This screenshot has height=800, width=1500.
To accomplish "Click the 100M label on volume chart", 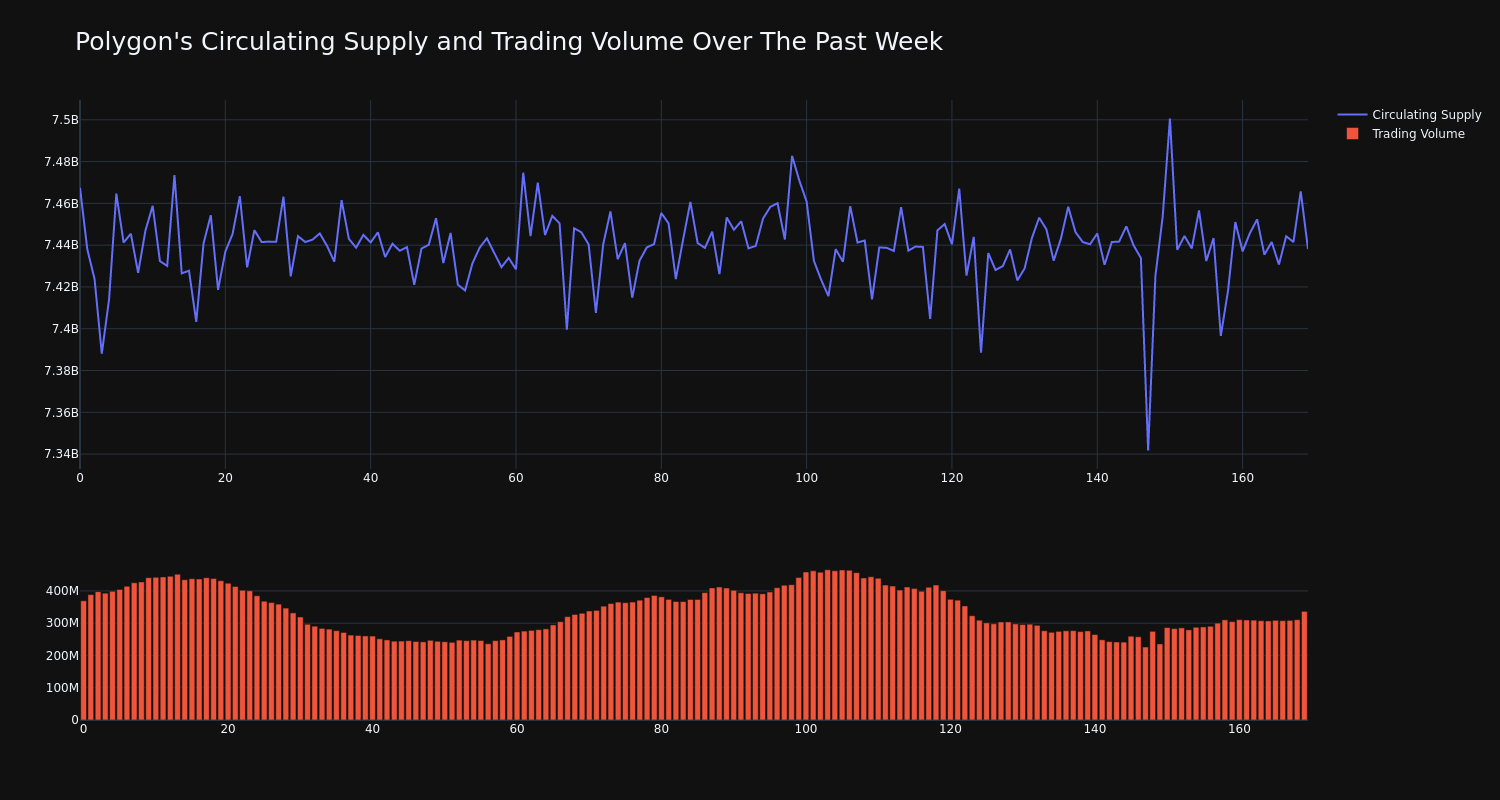I will point(61,688).
